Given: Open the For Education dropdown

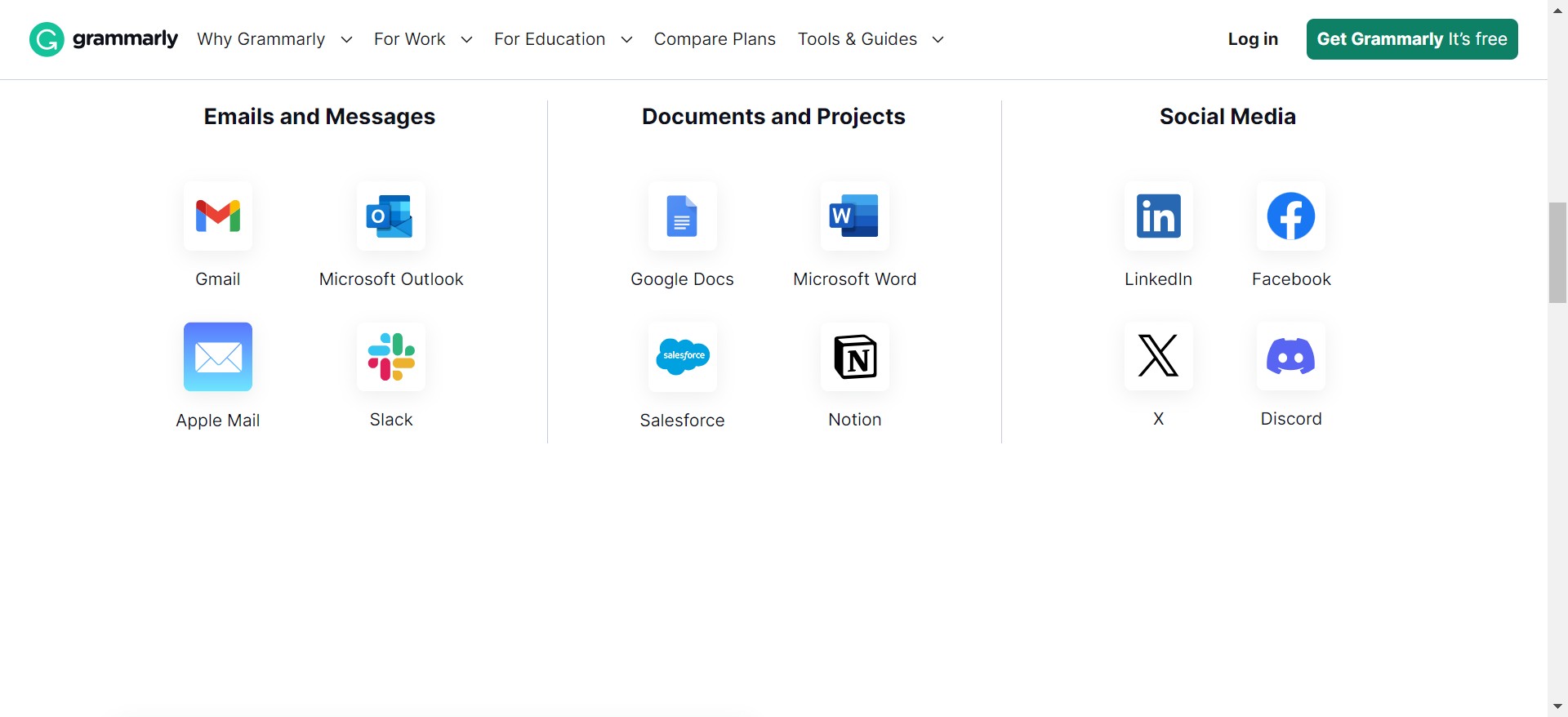Looking at the screenshot, I should 563,39.
